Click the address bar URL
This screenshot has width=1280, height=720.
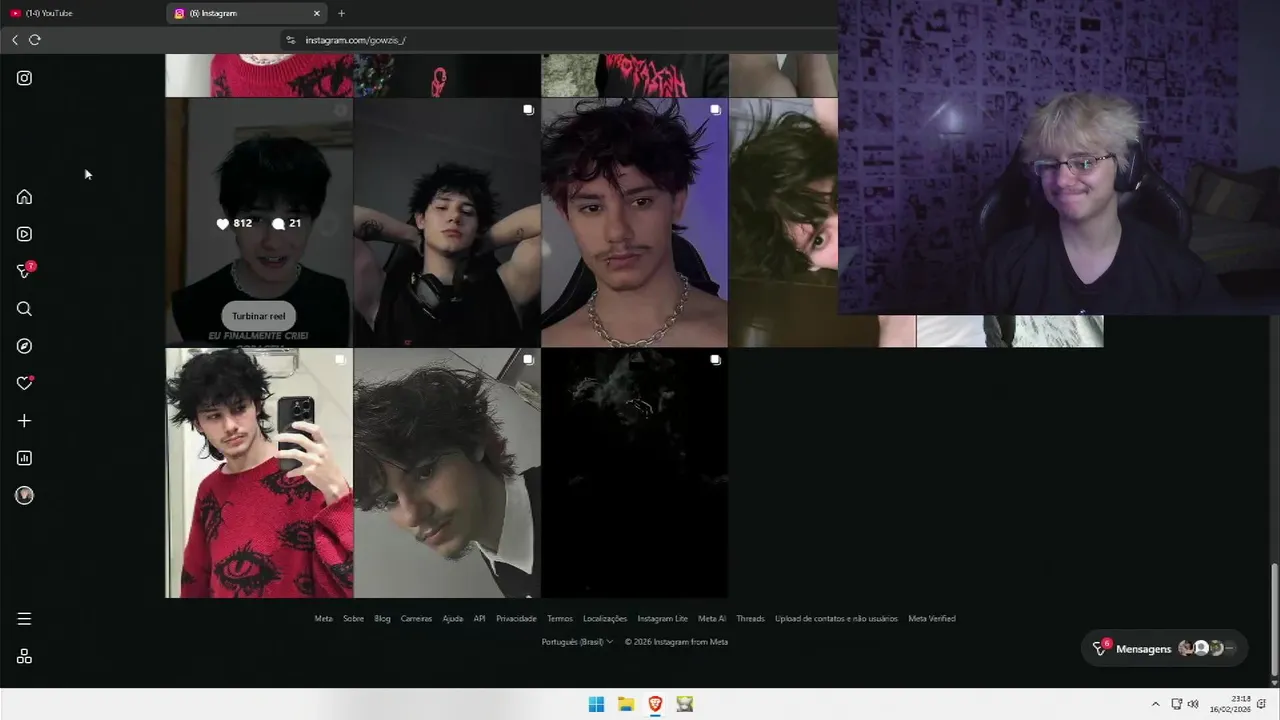[x=355, y=40]
